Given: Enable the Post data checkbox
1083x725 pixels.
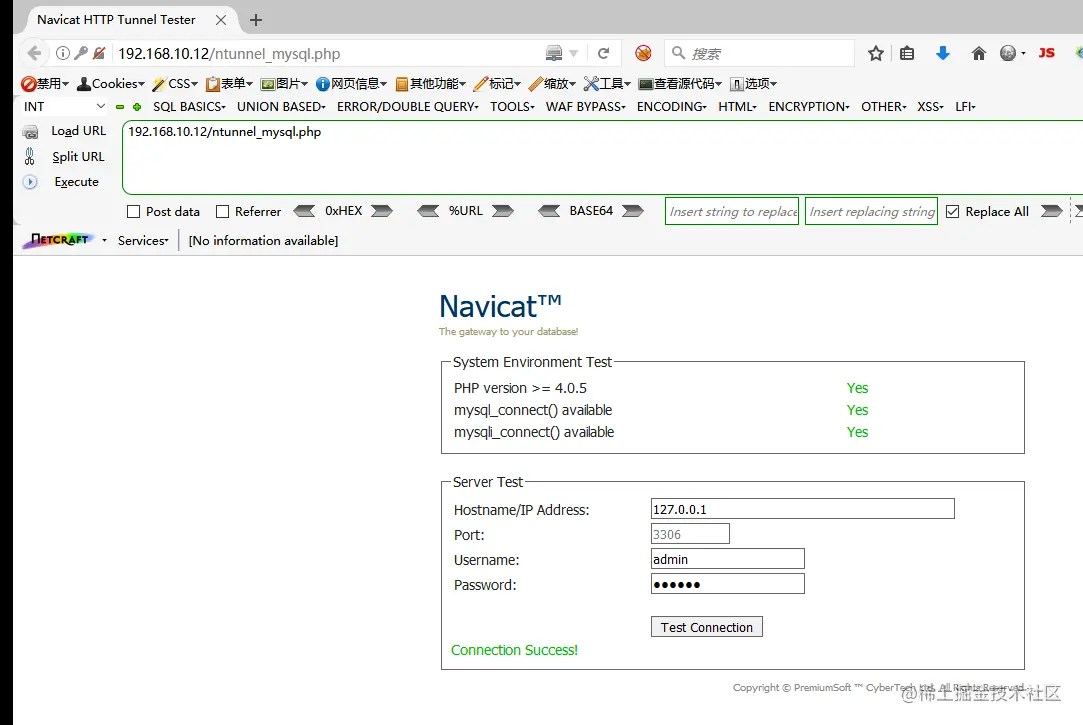Looking at the screenshot, I should tap(133, 212).
